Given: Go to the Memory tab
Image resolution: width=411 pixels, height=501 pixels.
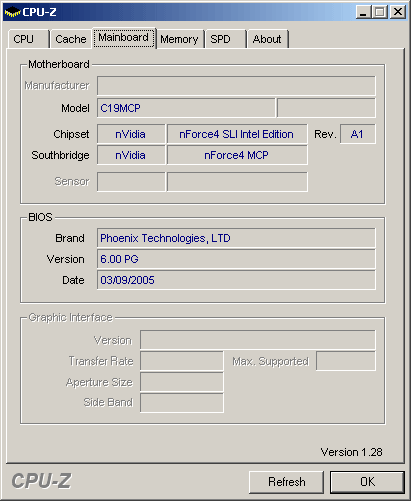Looking at the screenshot, I should (x=179, y=39).
